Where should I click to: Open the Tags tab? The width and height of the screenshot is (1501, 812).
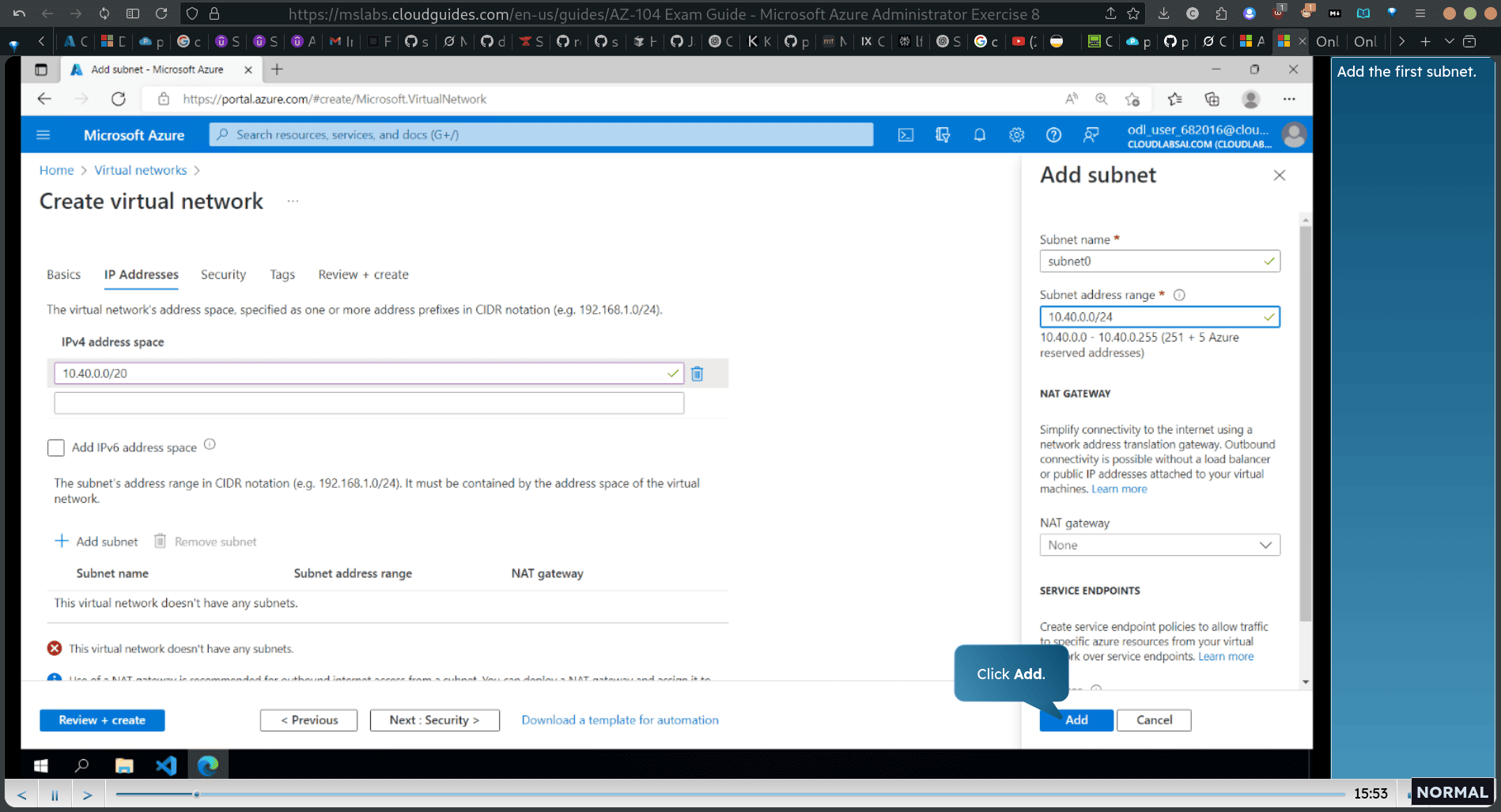[x=282, y=274]
